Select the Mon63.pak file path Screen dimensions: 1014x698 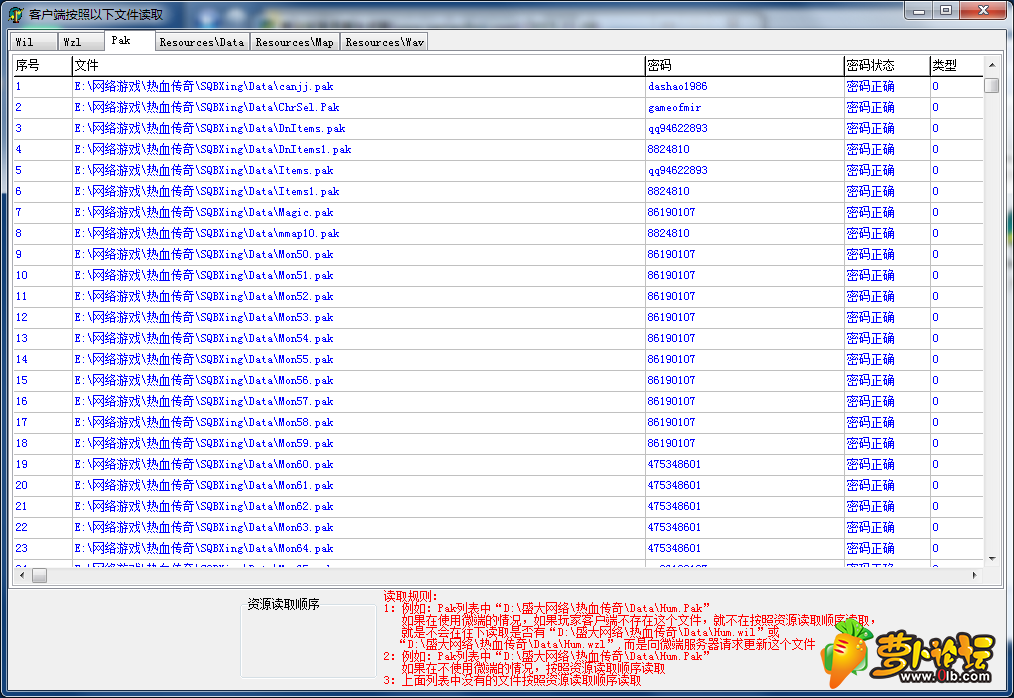(x=204, y=528)
